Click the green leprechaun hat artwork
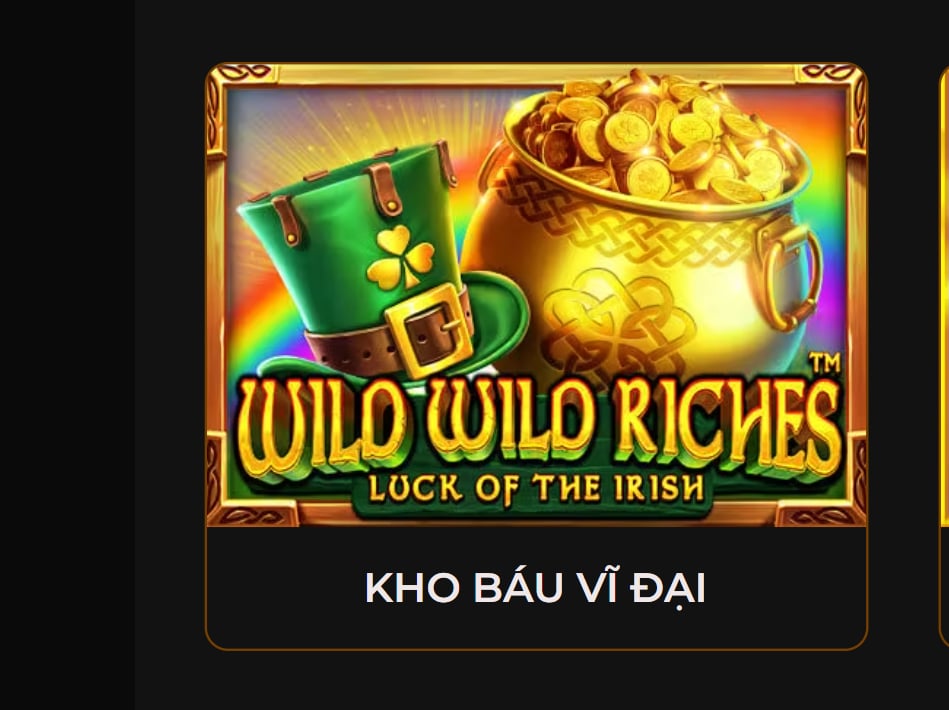949x710 pixels. (x=383, y=265)
